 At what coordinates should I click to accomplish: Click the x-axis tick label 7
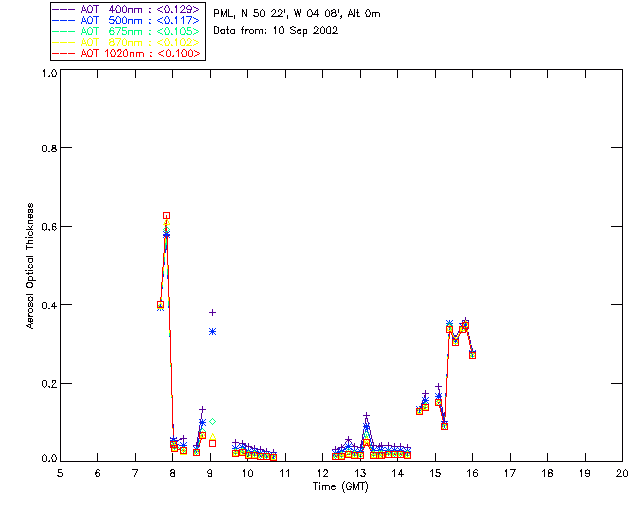pos(135,473)
